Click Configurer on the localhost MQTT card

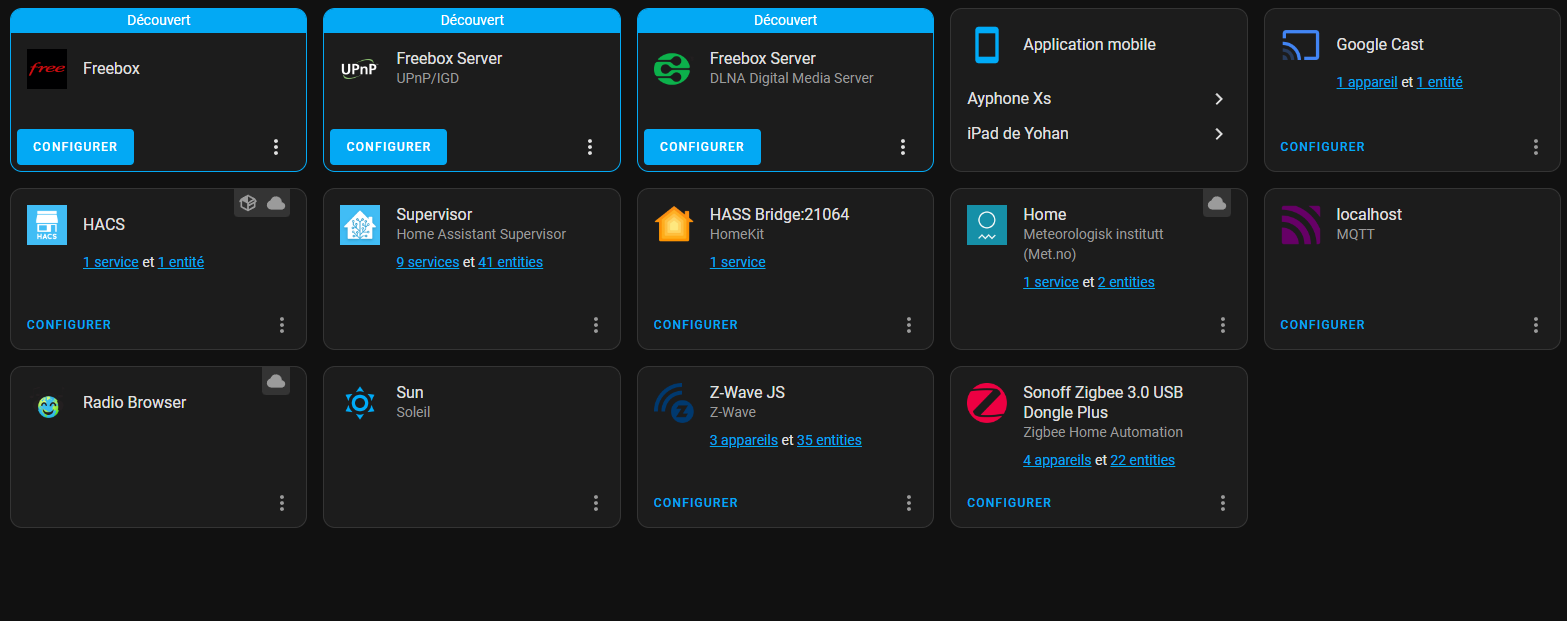coord(1322,325)
